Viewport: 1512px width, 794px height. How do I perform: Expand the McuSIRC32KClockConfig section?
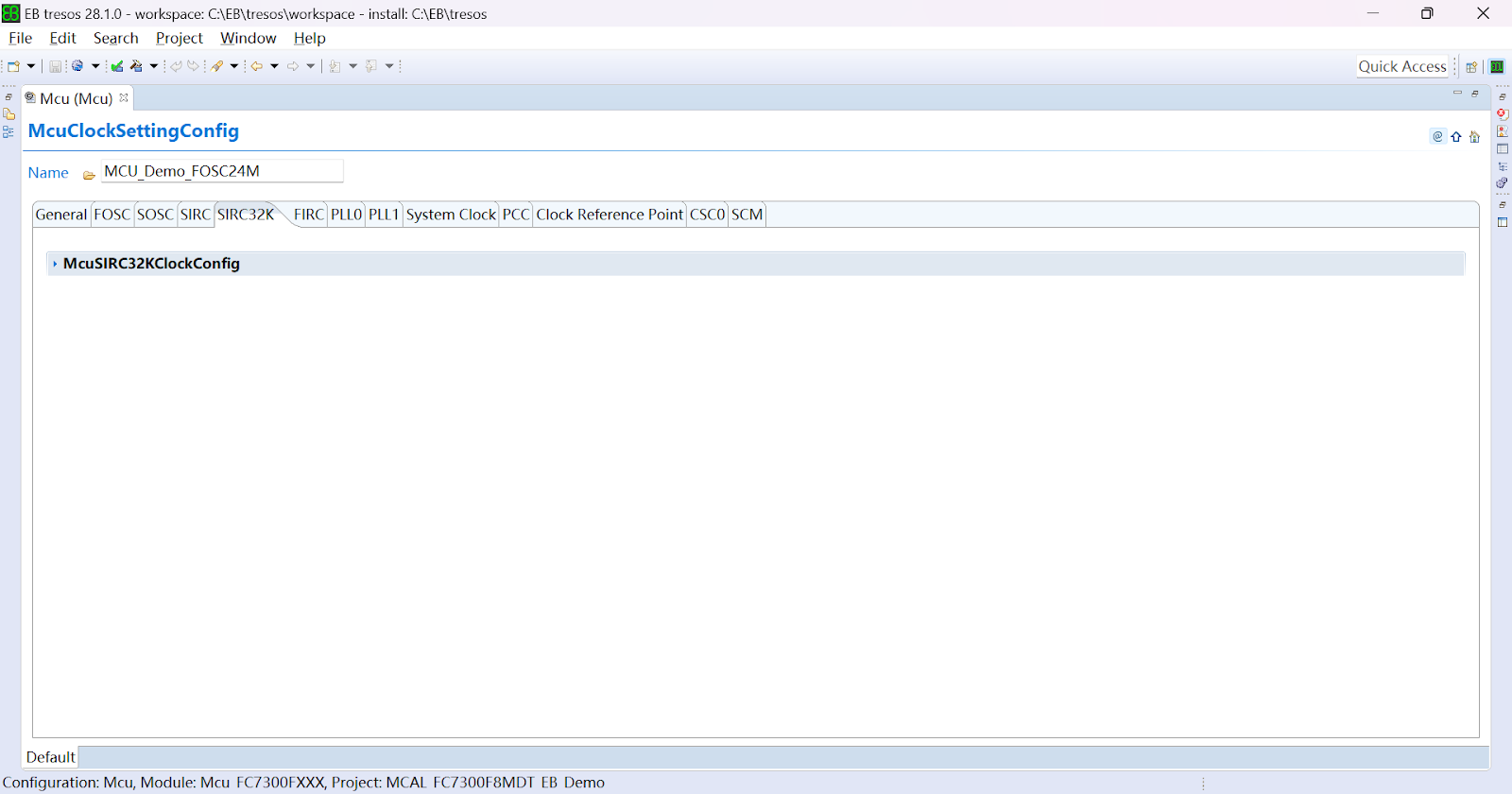(x=55, y=264)
